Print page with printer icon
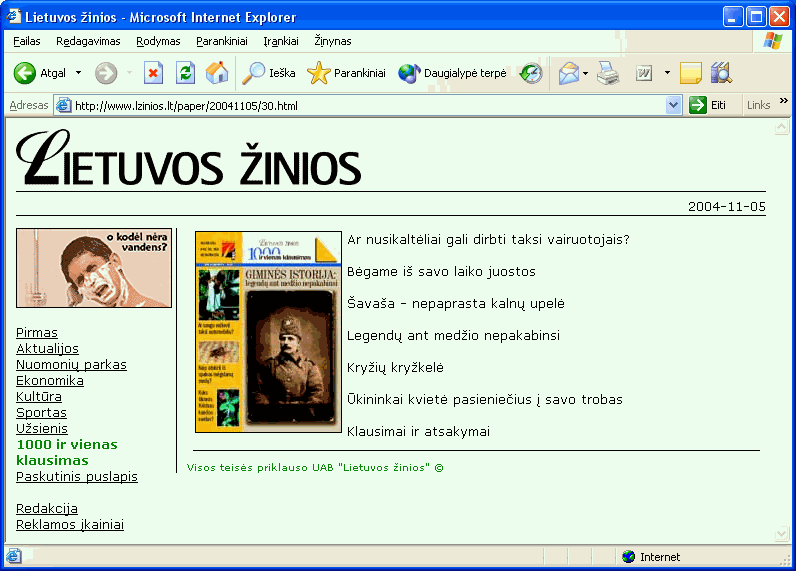796x571 pixels. (x=608, y=73)
